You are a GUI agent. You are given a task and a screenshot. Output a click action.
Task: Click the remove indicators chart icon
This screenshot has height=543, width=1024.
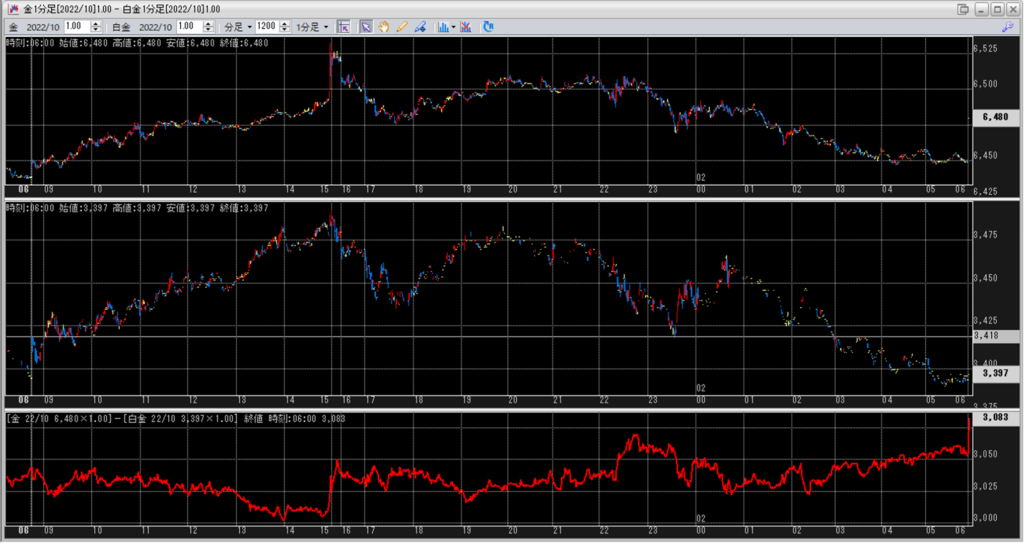tap(466, 26)
